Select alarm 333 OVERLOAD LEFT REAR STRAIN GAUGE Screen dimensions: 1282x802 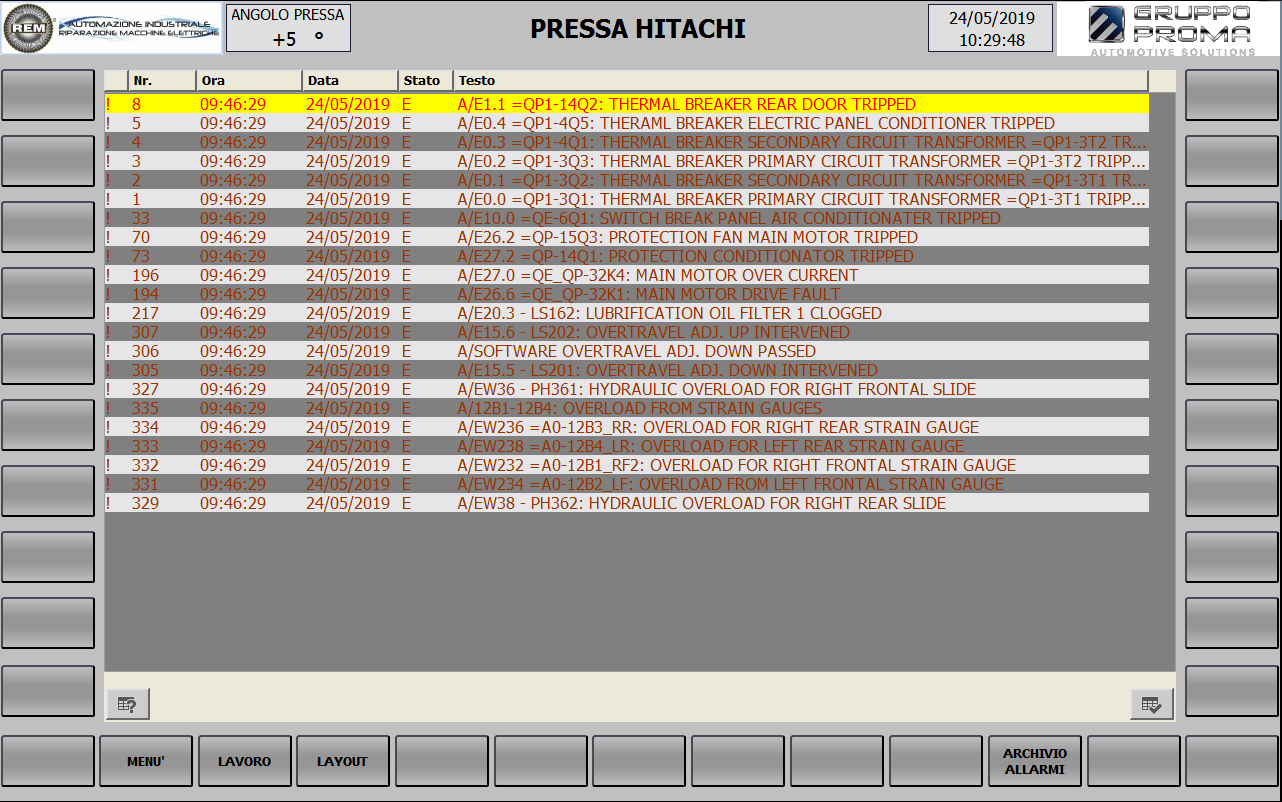point(626,446)
